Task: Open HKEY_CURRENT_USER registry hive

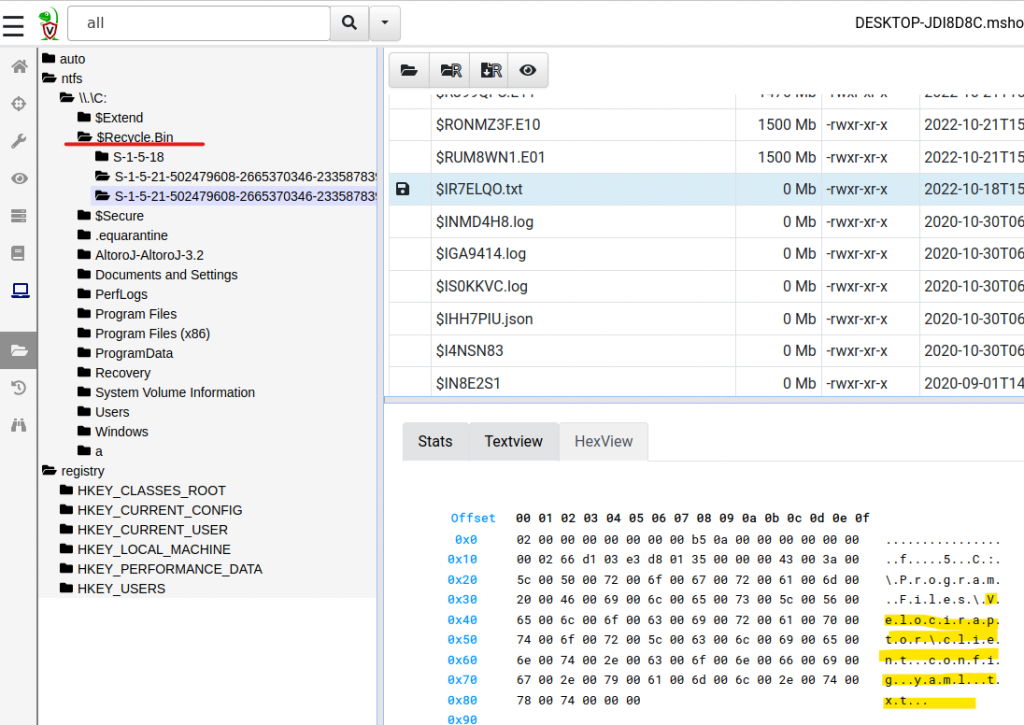Action: coord(144,529)
